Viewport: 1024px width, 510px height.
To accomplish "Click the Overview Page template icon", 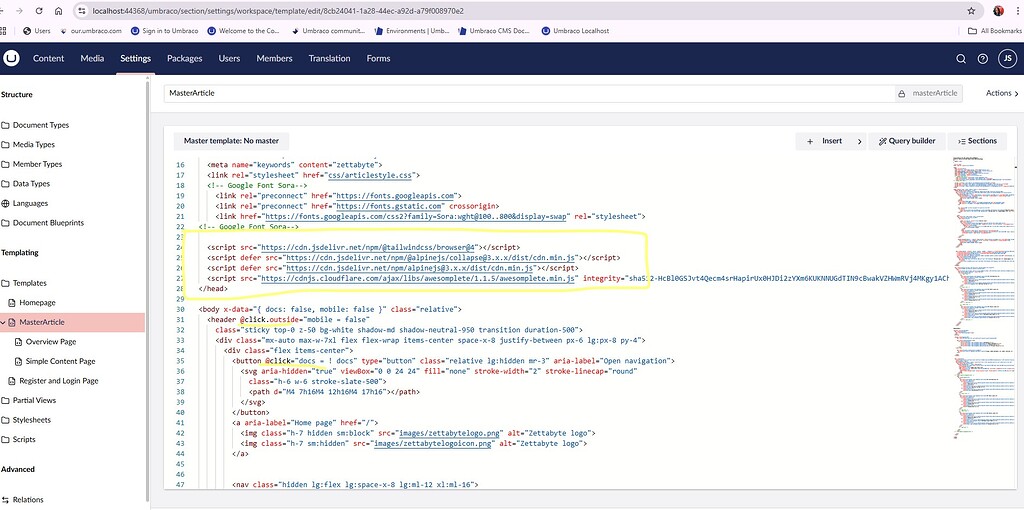I will tap(18, 342).
